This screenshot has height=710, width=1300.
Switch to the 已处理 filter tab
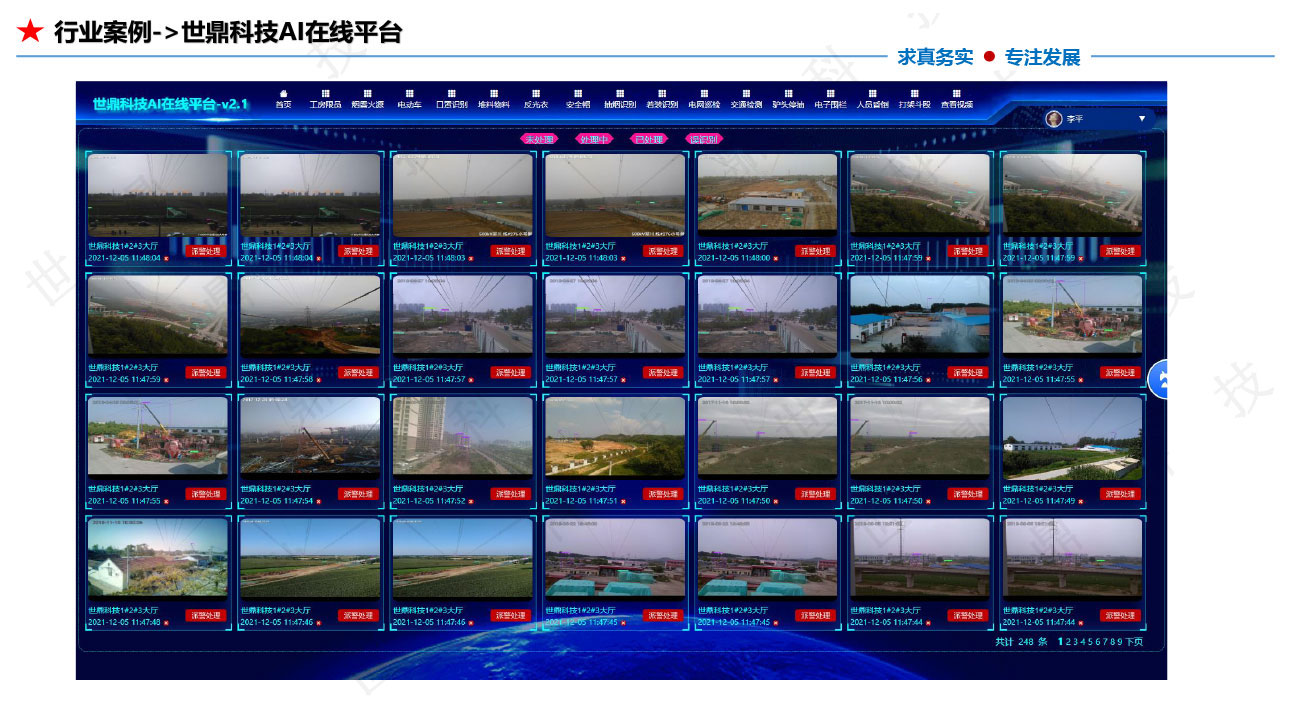648,139
